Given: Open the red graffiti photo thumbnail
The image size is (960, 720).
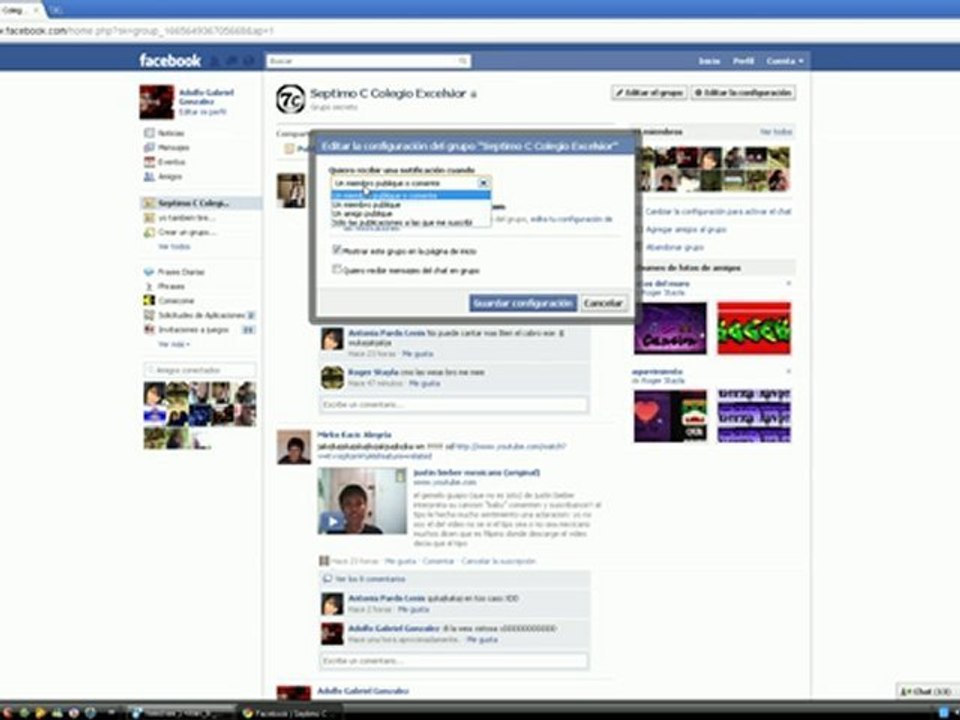Looking at the screenshot, I should 754,328.
